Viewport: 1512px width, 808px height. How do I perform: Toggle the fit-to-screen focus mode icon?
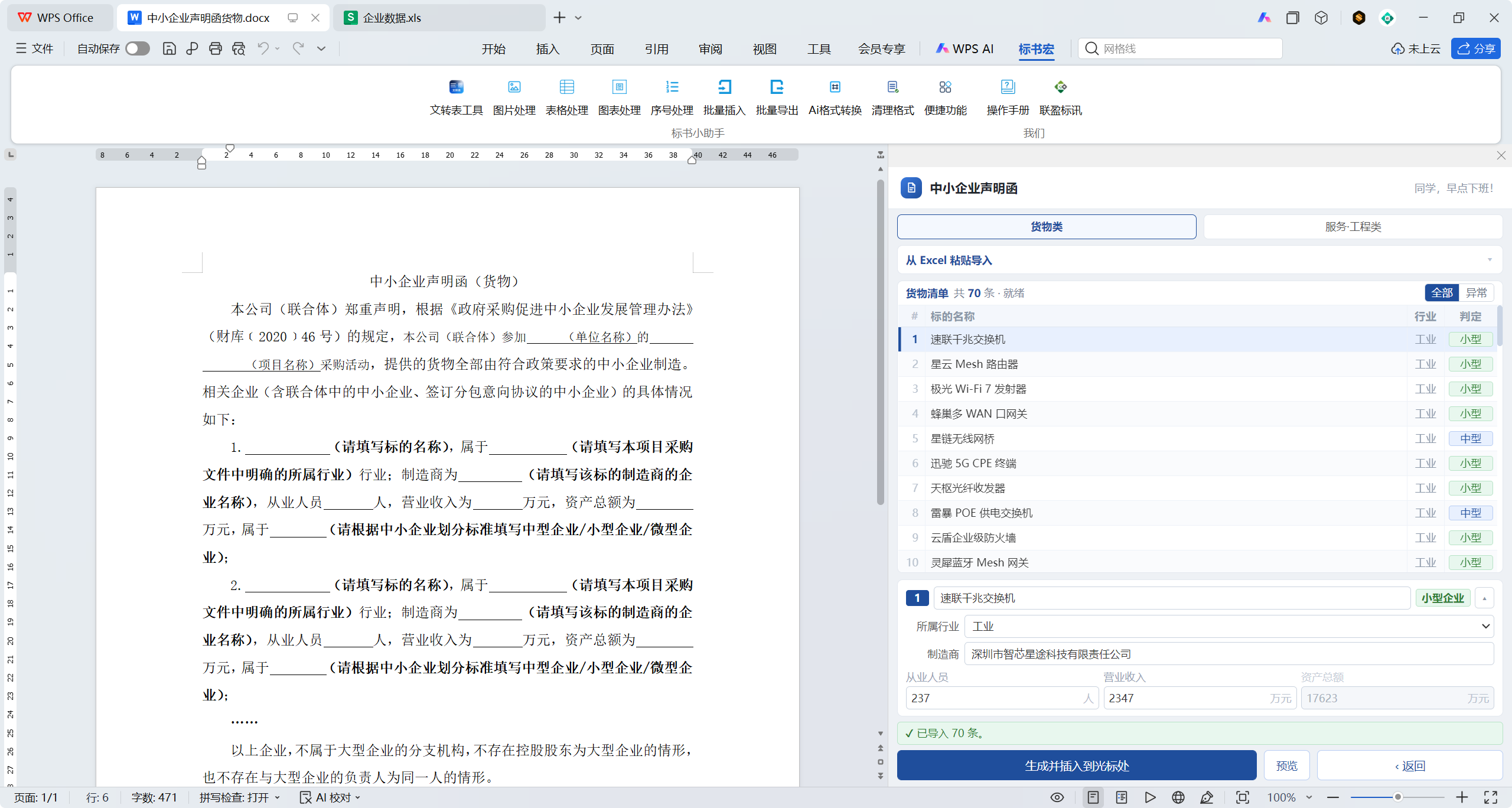[1243, 797]
